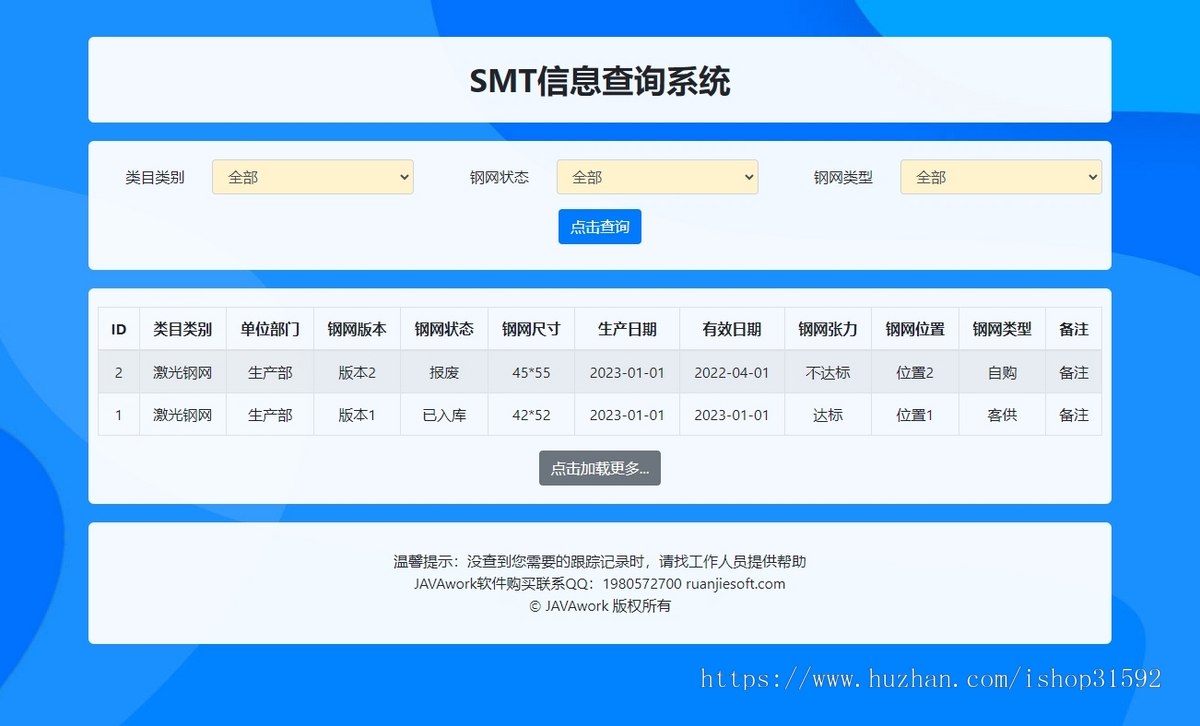Click the 报废 status cell
The height and width of the screenshot is (726, 1200).
tap(444, 372)
